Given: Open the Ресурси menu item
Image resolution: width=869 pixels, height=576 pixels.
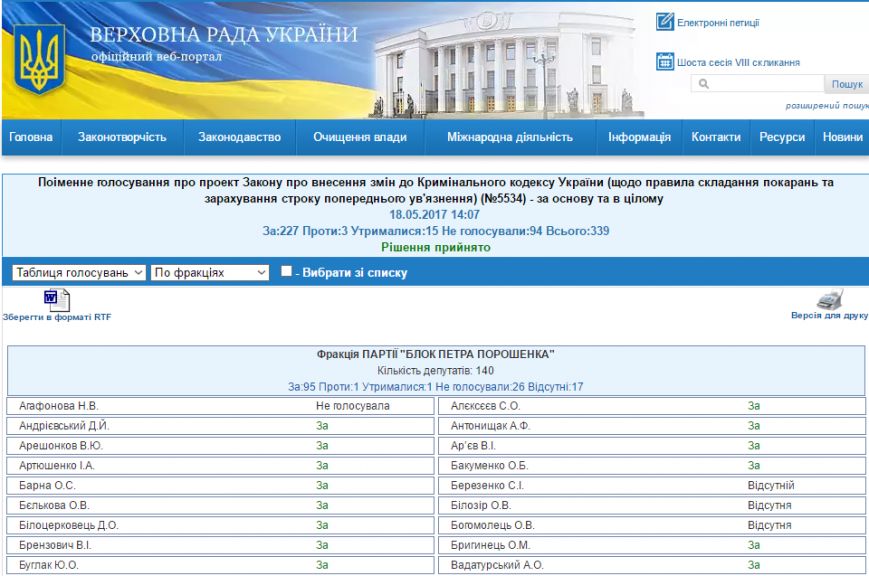Looking at the screenshot, I should (x=782, y=137).
